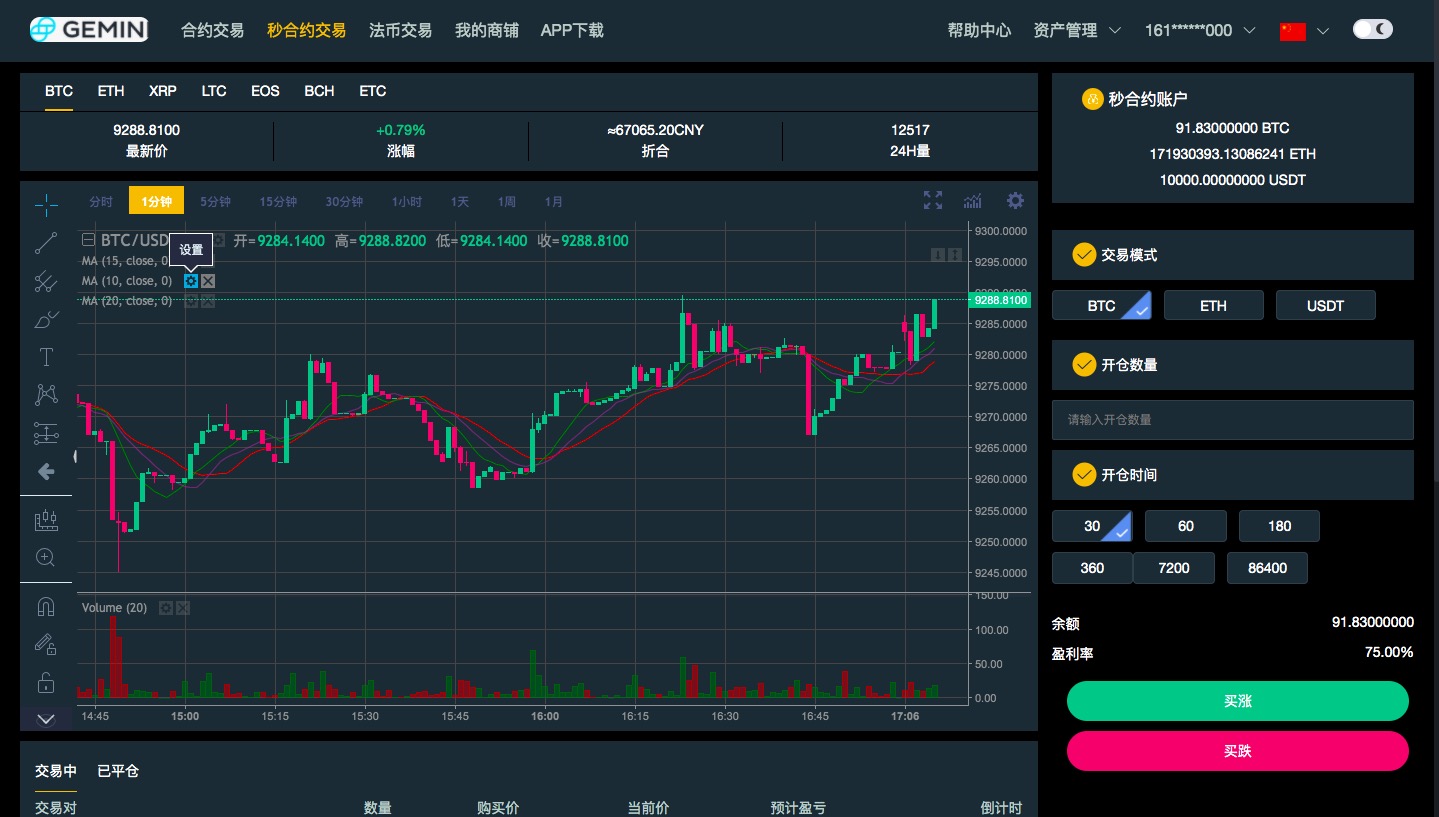The height and width of the screenshot is (817, 1439).
Task: Click the 请输入开仓数量 quantity input
Action: pyautogui.click(x=1233, y=420)
